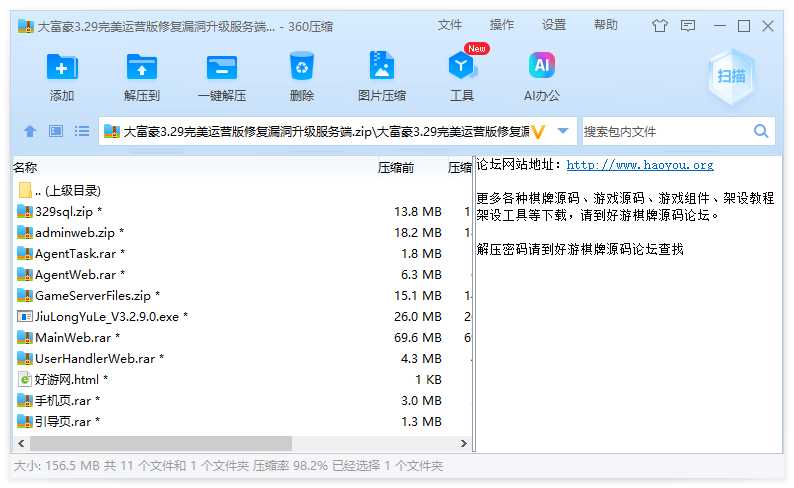The image size is (794, 488).
Task: Select the AgentTask.rar file
Action: [242, 254]
